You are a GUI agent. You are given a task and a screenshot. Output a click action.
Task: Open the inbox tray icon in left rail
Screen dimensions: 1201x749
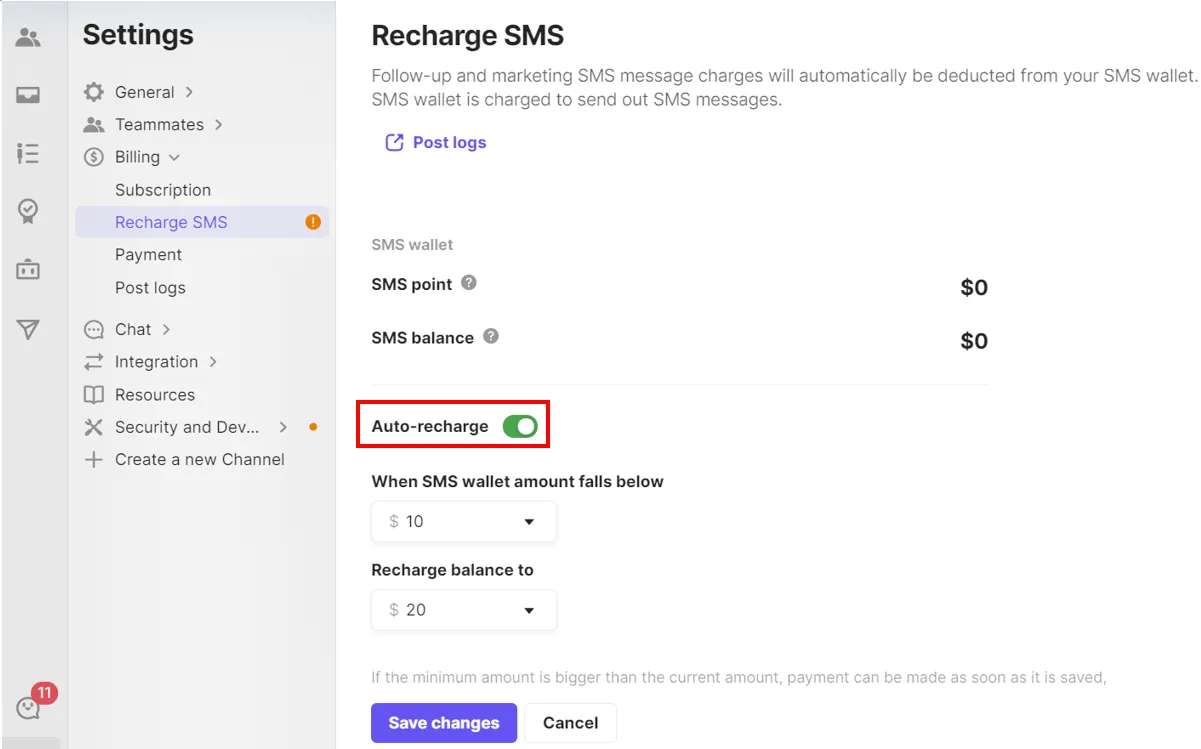coord(28,96)
